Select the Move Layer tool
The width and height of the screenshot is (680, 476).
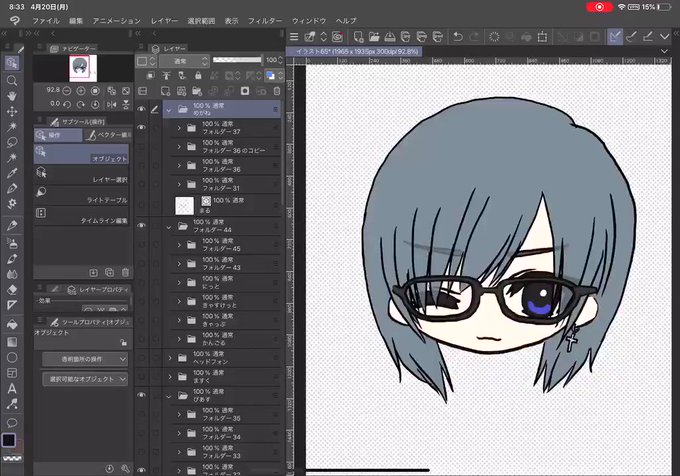[x=12, y=111]
